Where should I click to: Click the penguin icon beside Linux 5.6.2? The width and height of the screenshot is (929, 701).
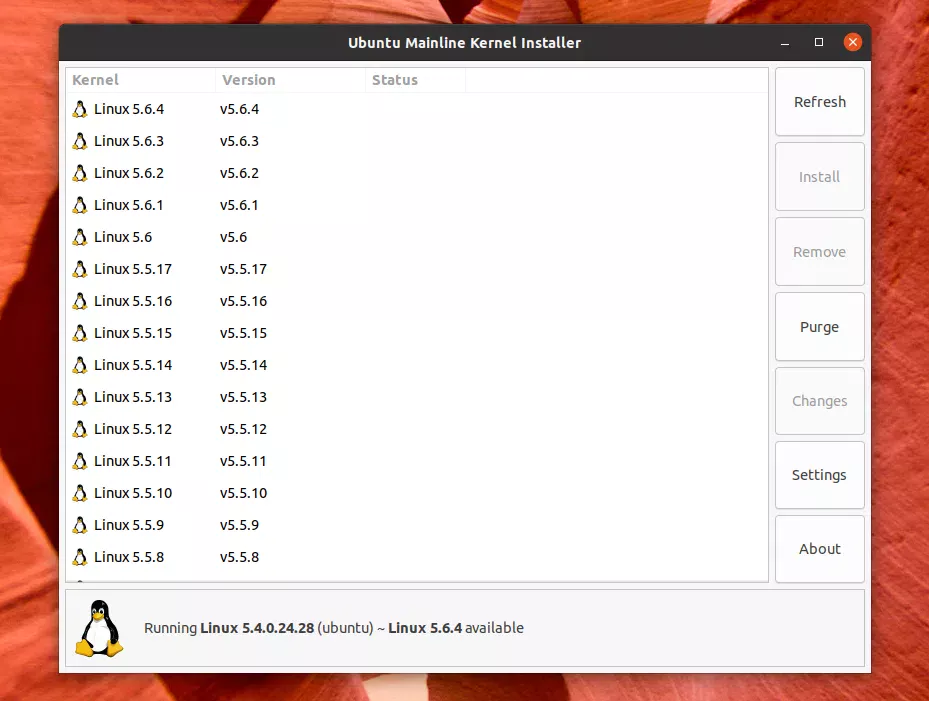(80, 173)
